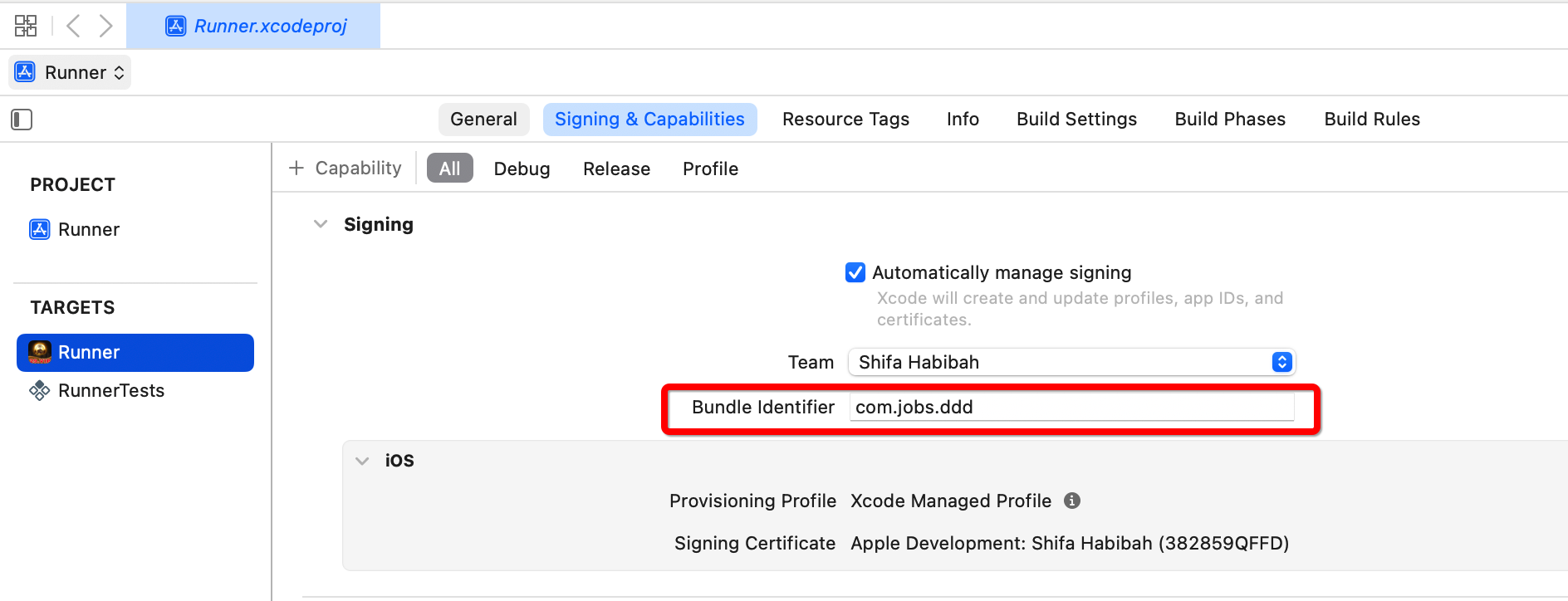Screen dimensions: 1568x601
Task: Select the Runner.xcodeproj editor tab
Action: coord(253,26)
